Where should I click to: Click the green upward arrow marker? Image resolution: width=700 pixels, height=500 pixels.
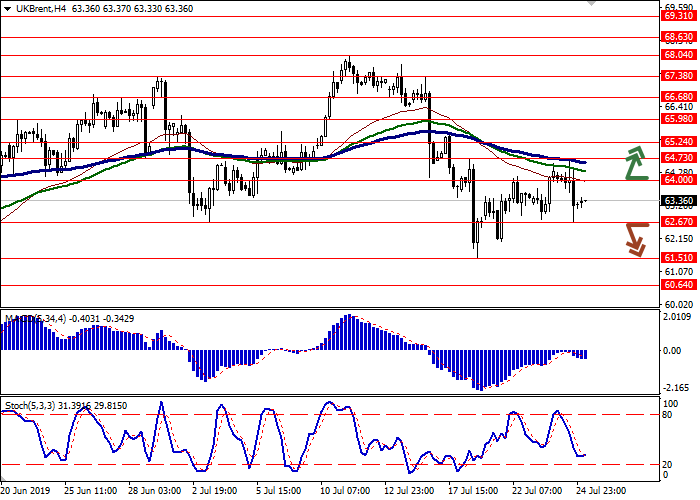(633, 163)
